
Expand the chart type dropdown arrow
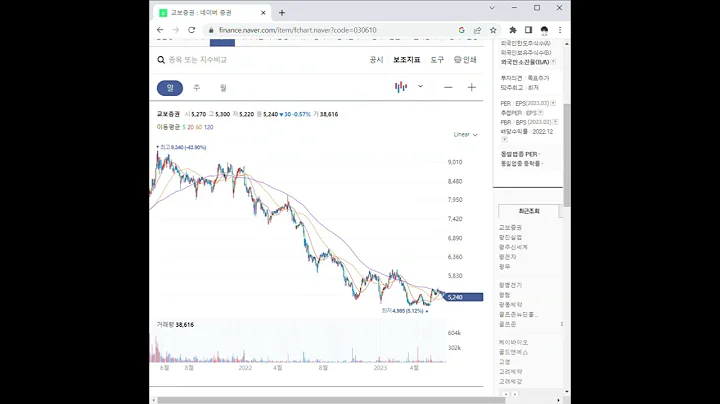pos(420,86)
